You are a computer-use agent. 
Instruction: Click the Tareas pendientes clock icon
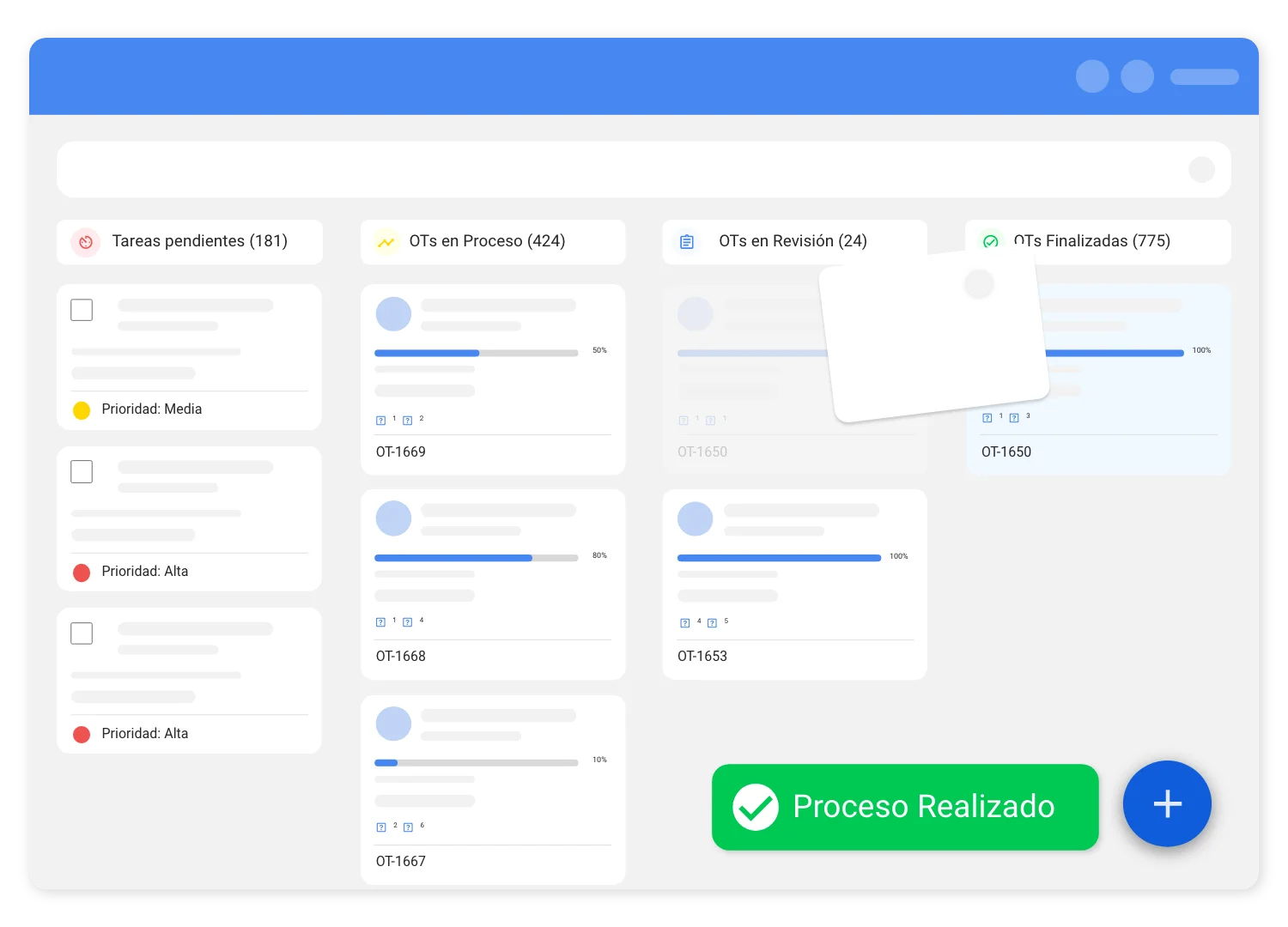[86, 242]
